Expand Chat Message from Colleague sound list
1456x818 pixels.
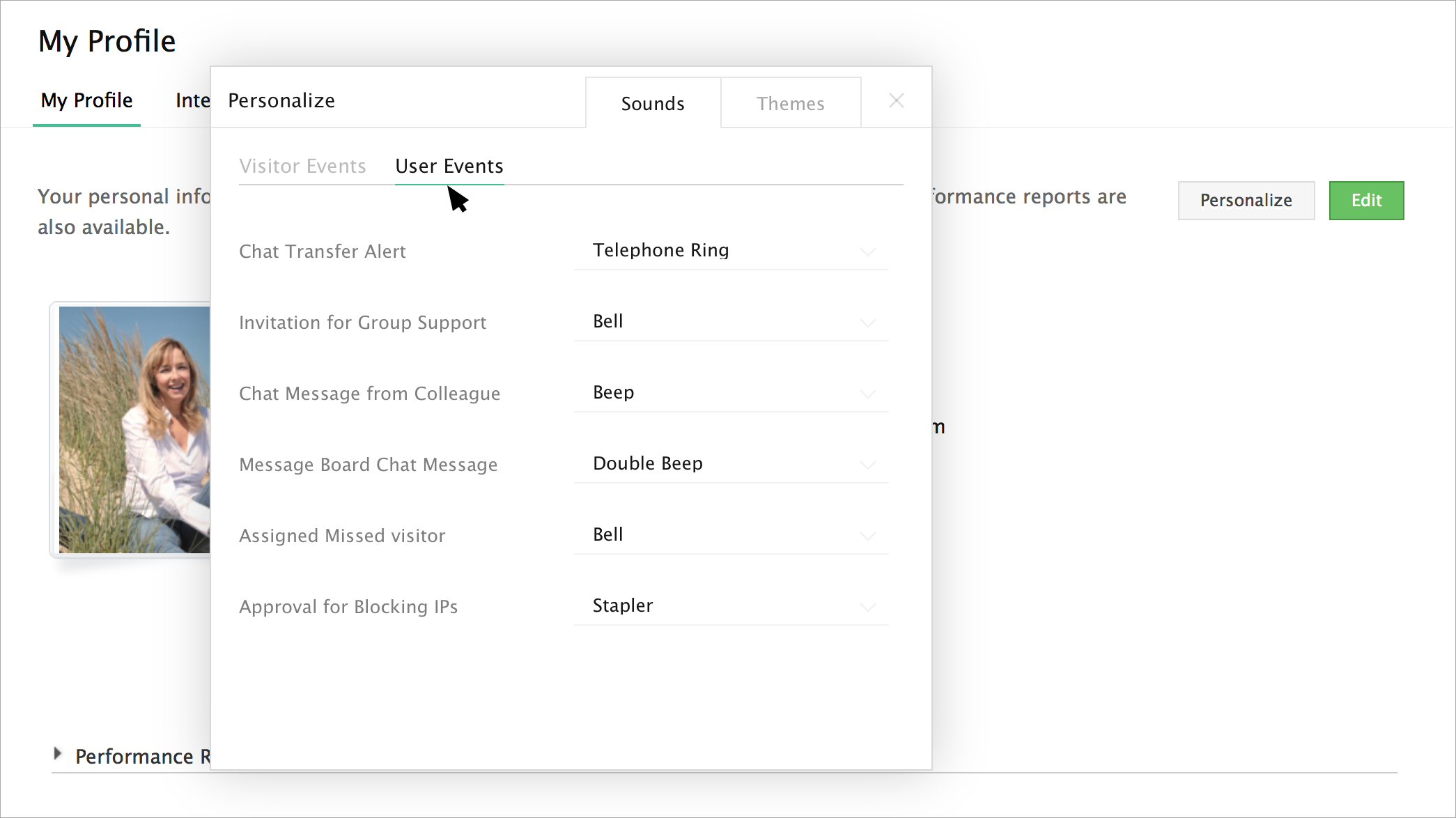730,393
